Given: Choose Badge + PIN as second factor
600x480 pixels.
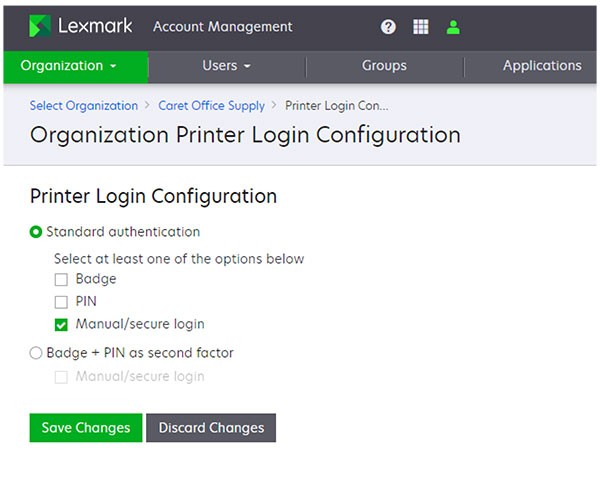Looking at the screenshot, I should pyautogui.click(x=36, y=353).
